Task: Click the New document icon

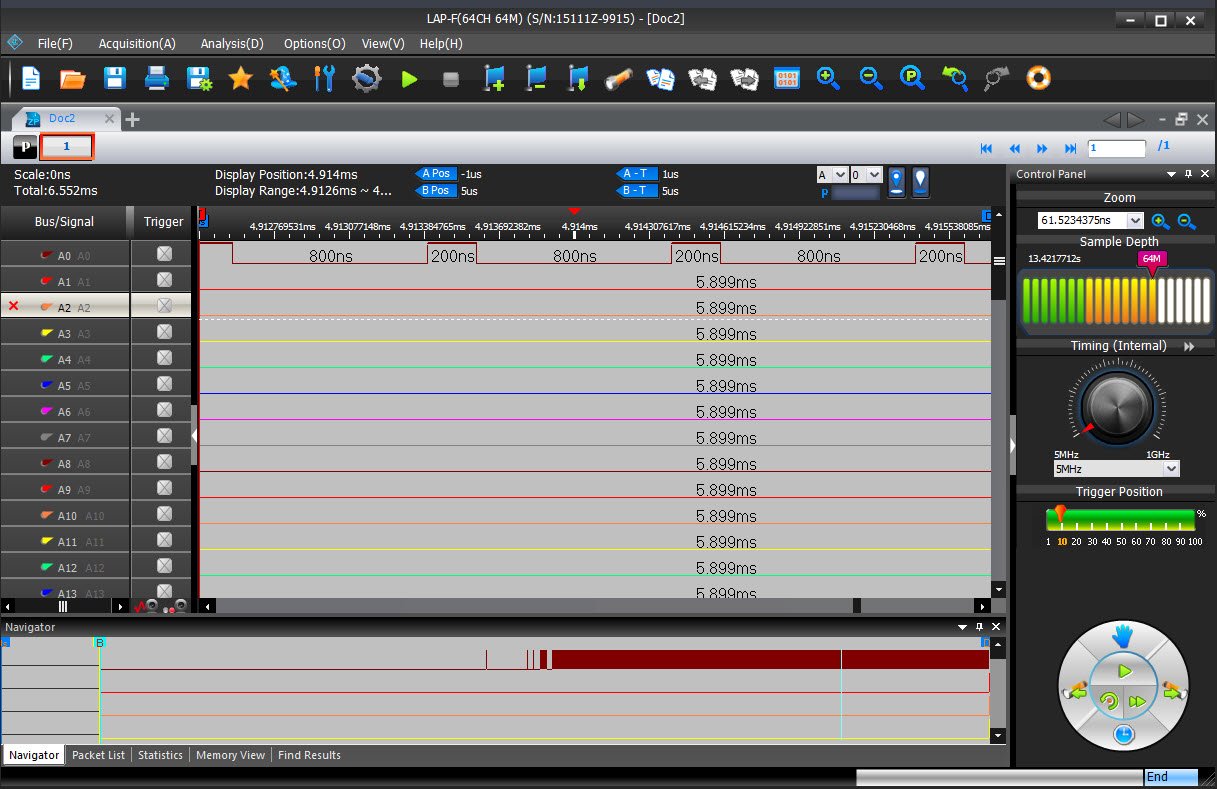Action: (x=31, y=78)
